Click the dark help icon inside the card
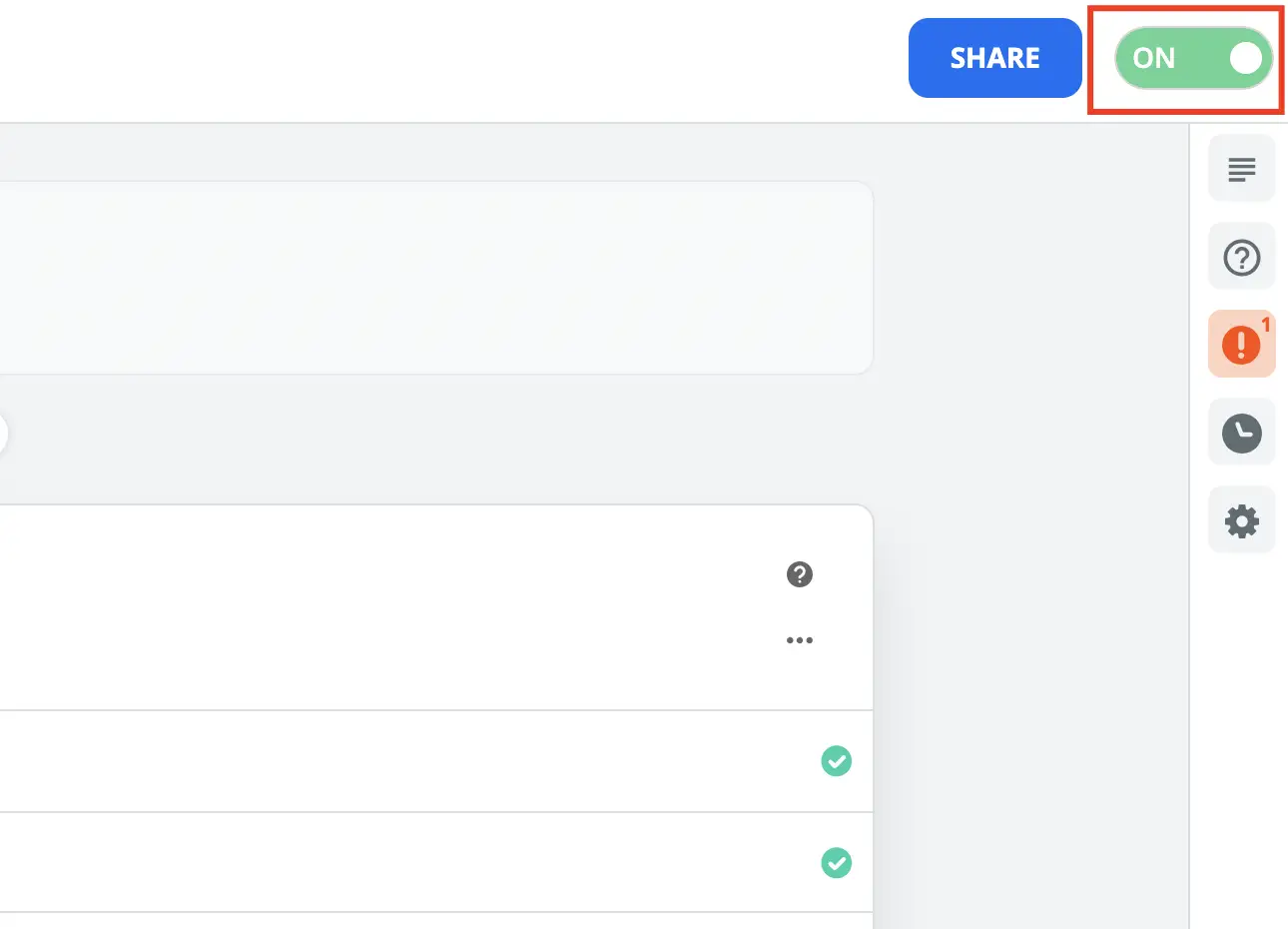 point(799,574)
